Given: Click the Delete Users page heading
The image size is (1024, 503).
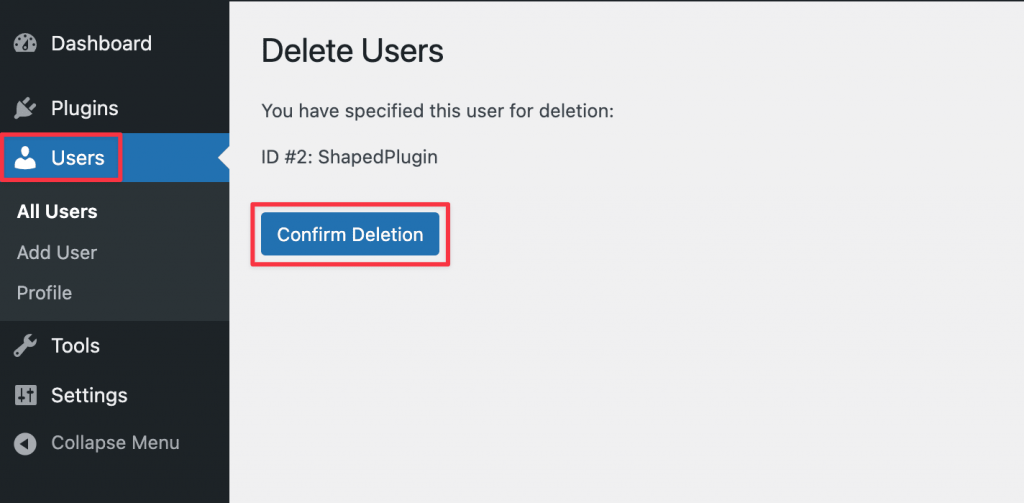Looking at the screenshot, I should coord(353,51).
